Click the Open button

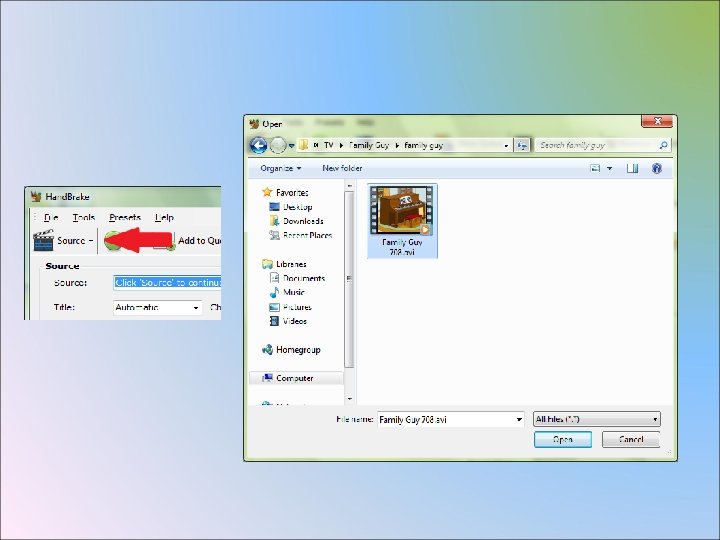coord(562,439)
